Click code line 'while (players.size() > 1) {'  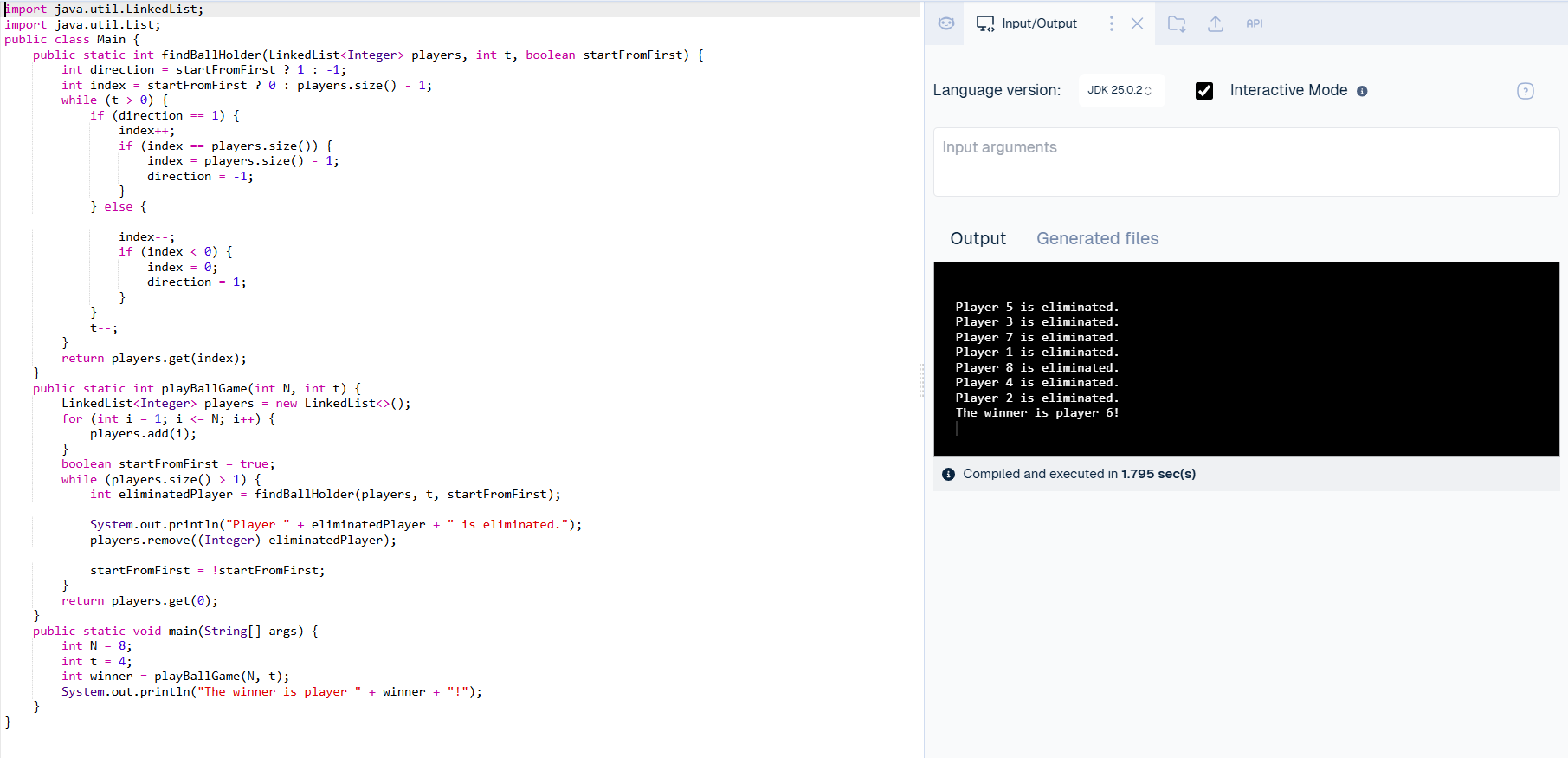click(161, 479)
